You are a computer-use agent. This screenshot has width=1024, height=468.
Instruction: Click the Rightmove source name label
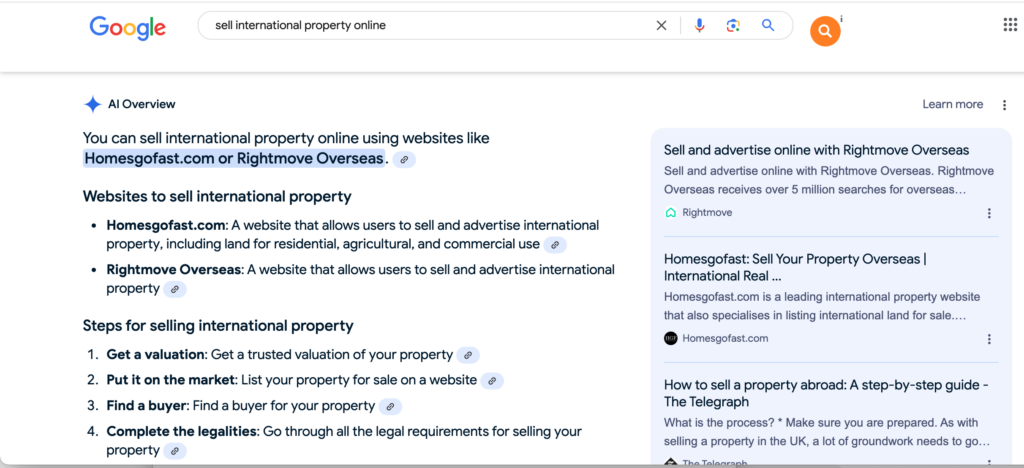click(707, 212)
